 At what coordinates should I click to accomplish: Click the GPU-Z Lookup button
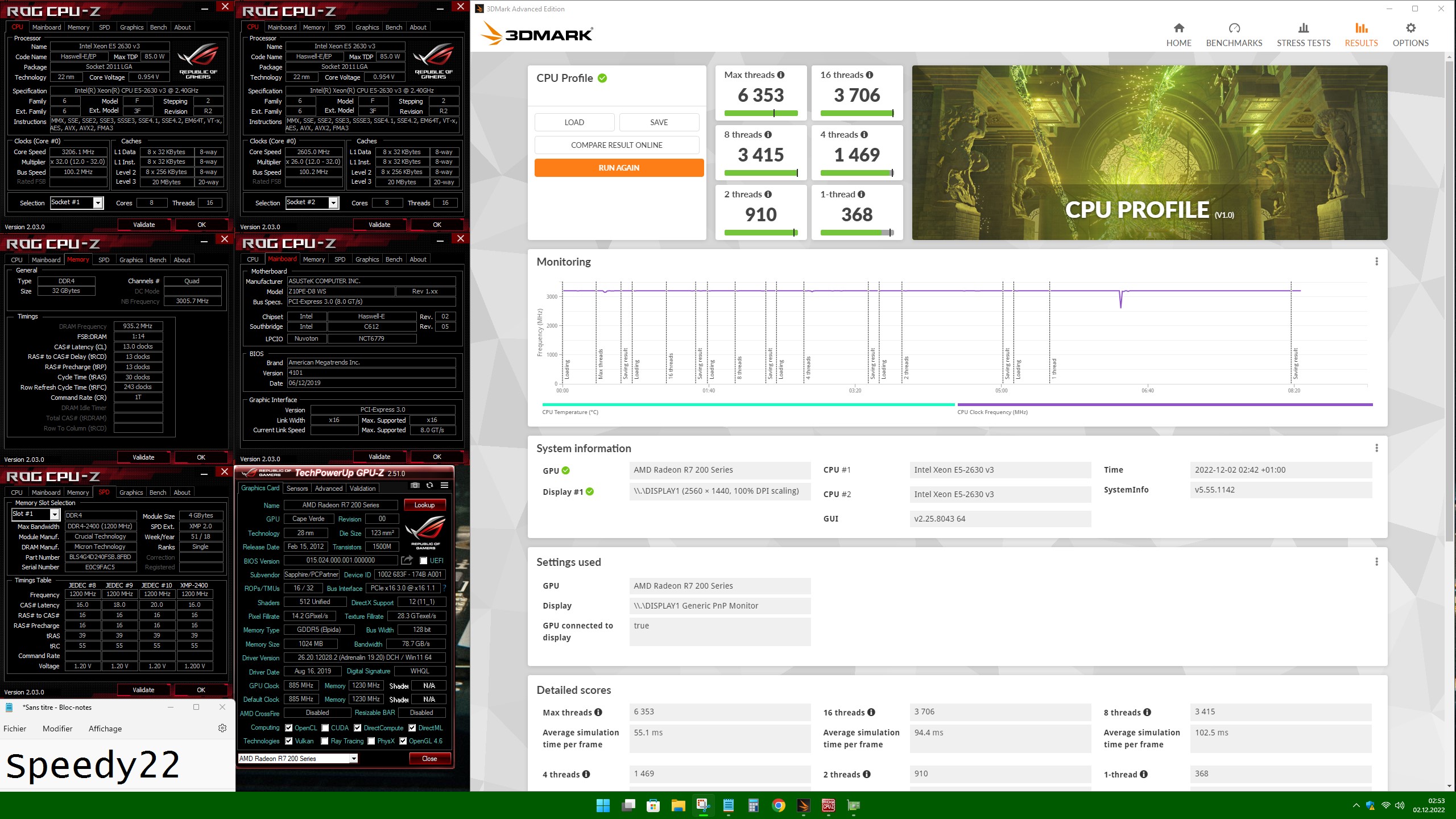pyautogui.click(x=424, y=505)
